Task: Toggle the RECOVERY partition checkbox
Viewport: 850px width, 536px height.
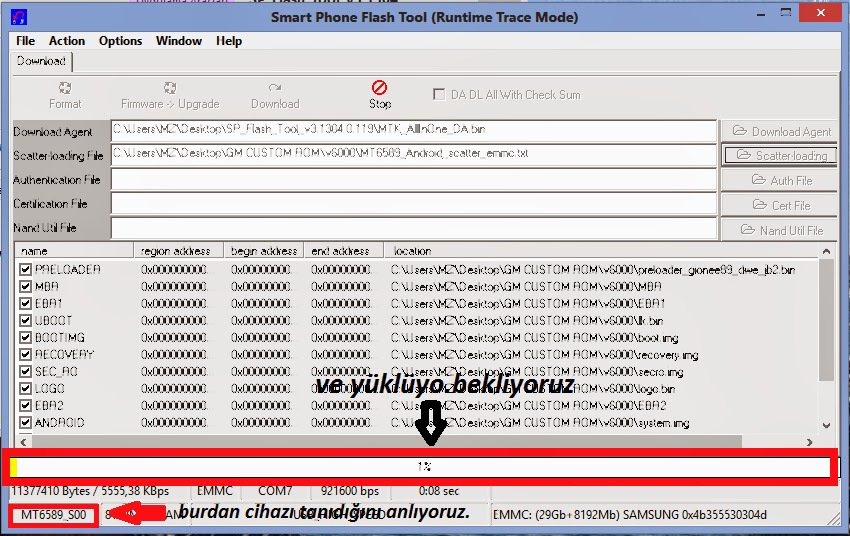Action: [26, 355]
